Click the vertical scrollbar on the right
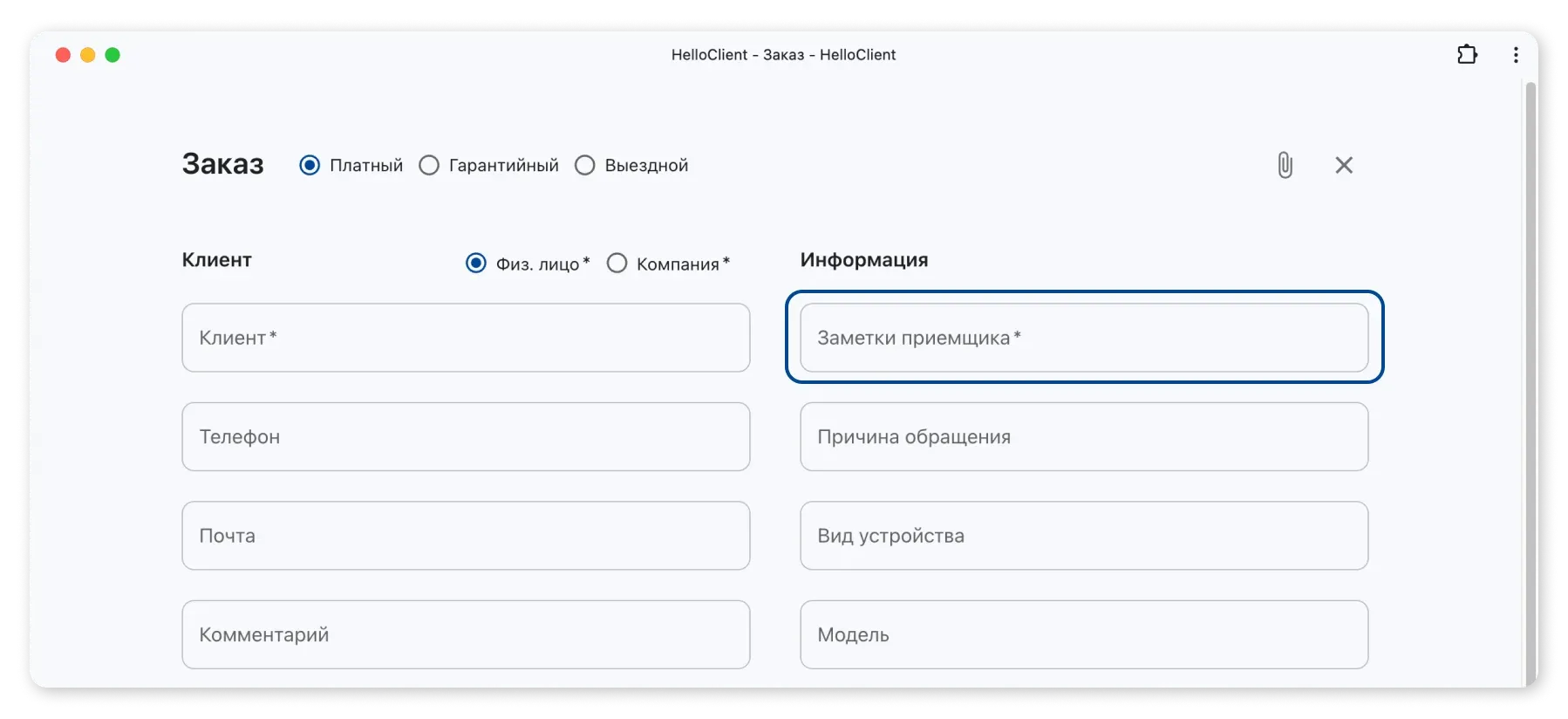1568x719 pixels. pos(1531,384)
